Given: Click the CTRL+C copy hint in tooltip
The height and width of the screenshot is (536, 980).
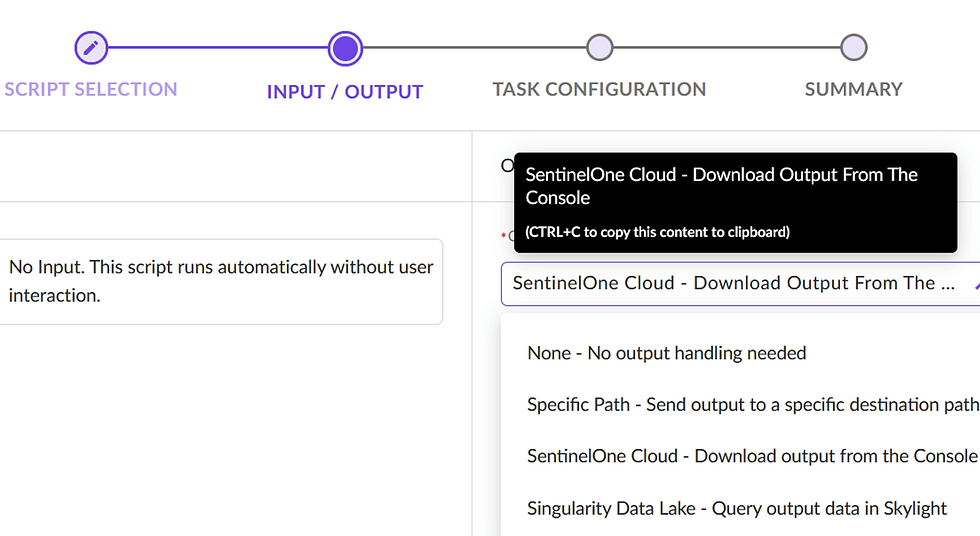Looking at the screenshot, I should tap(657, 232).
